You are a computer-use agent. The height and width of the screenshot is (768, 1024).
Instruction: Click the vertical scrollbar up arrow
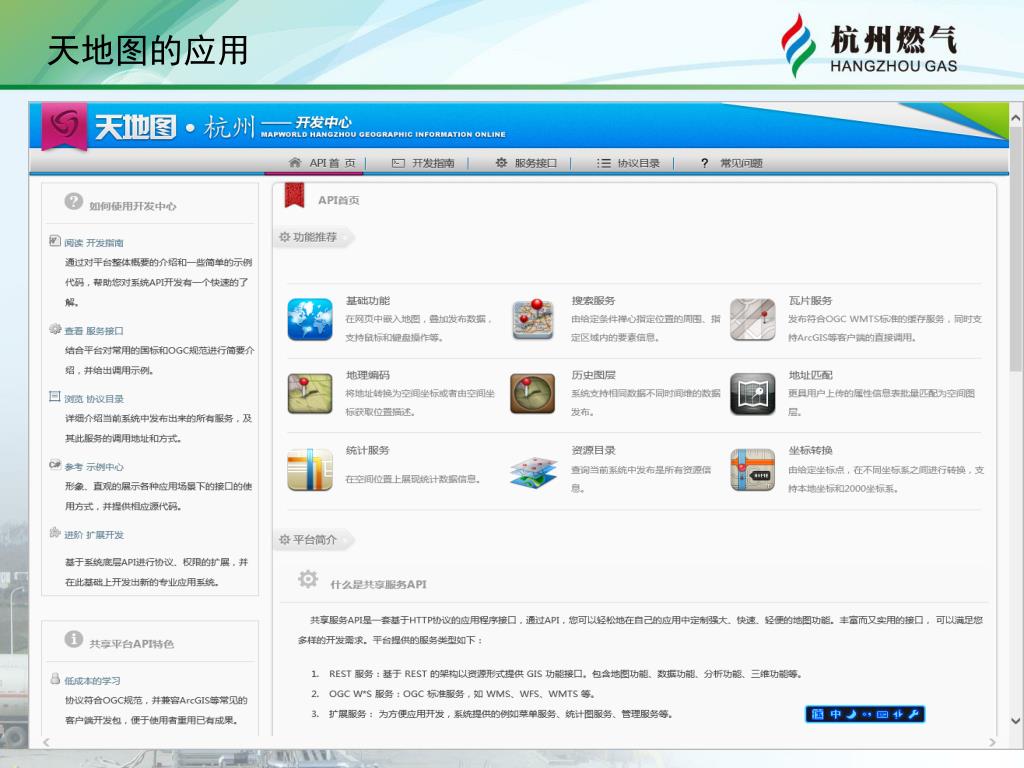1016,118
